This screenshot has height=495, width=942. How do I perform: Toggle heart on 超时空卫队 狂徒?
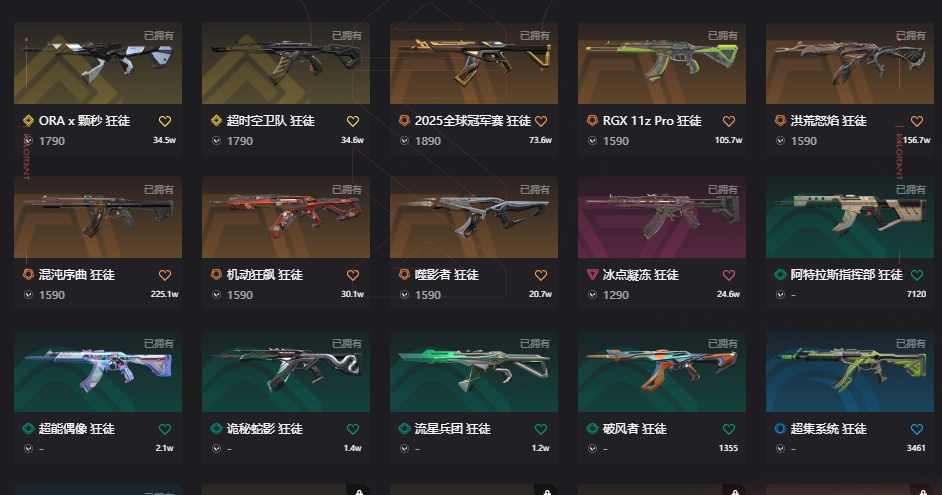click(353, 121)
